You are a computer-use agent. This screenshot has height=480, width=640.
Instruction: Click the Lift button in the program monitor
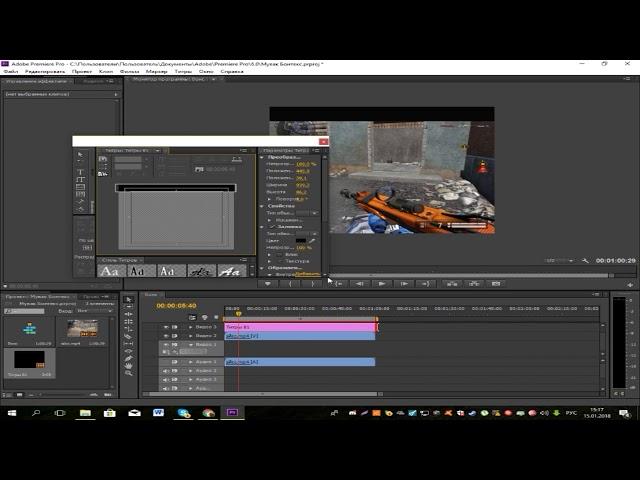click(x=451, y=284)
